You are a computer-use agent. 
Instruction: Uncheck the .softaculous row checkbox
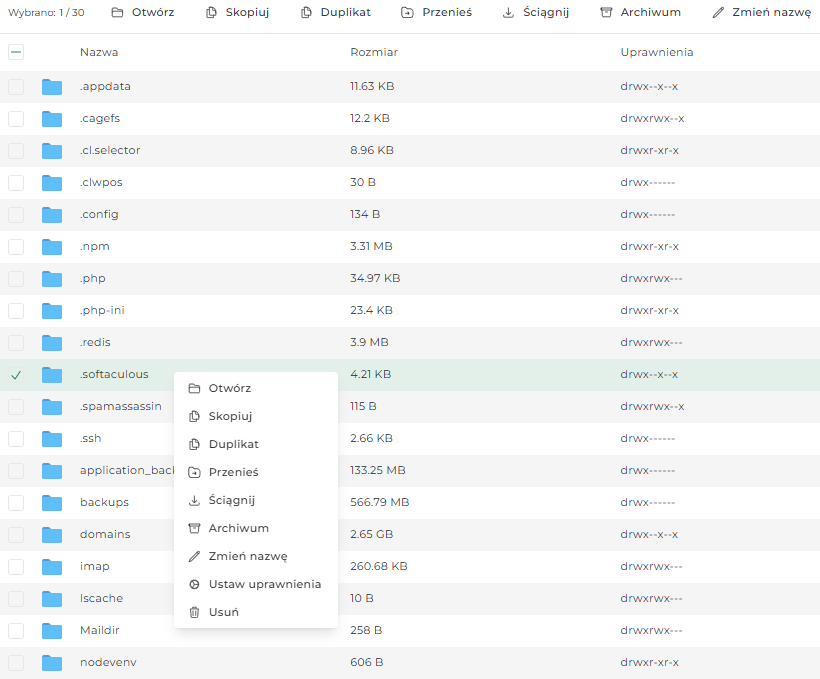coord(16,374)
